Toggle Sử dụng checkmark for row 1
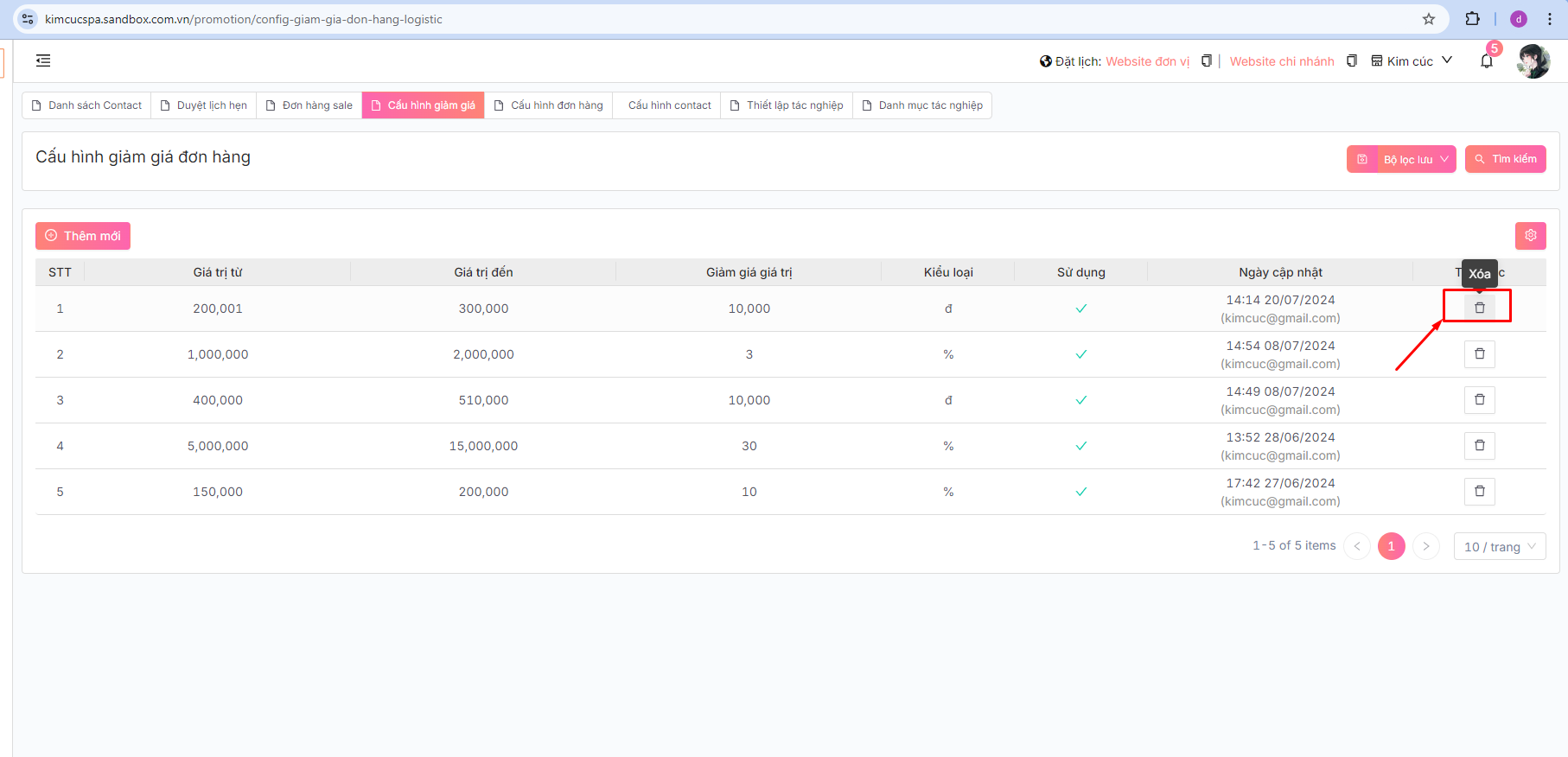Image resolution: width=1568 pixels, height=757 pixels. coord(1080,309)
